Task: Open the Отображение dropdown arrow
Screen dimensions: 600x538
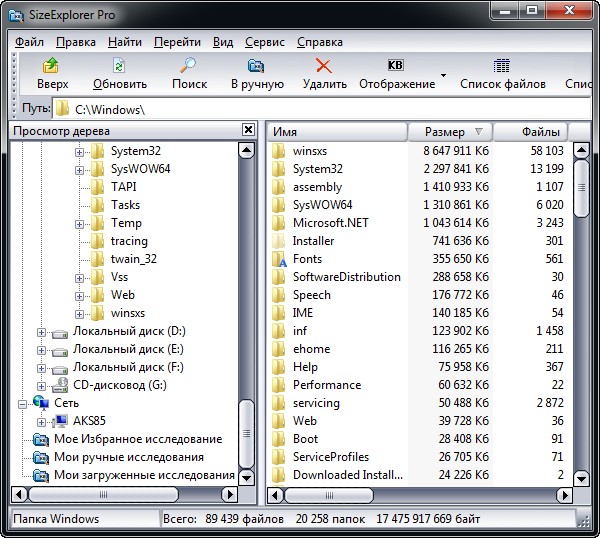Action: [x=443, y=75]
